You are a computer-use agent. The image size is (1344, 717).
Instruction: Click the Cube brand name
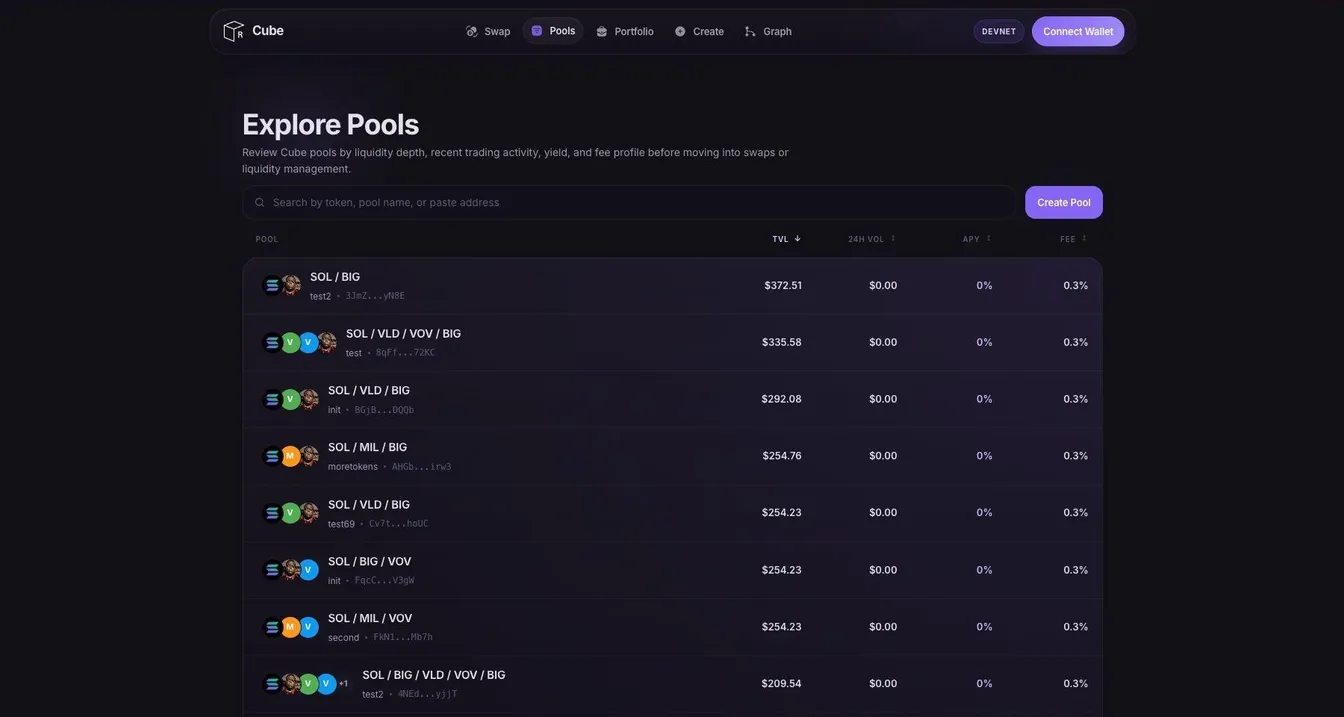268,31
